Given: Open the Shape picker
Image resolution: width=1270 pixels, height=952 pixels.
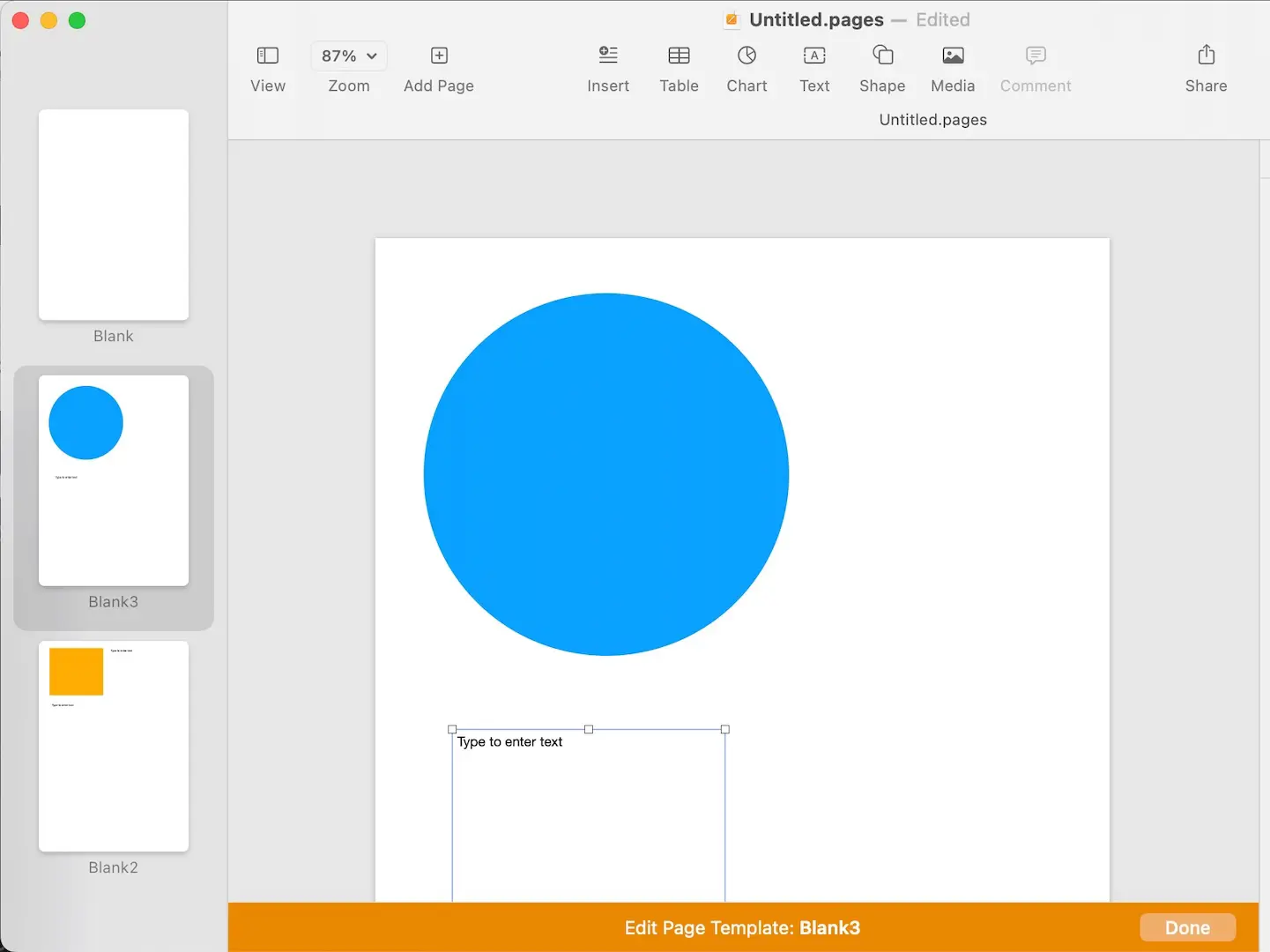Looking at the screenshot, I should [882, 56].
